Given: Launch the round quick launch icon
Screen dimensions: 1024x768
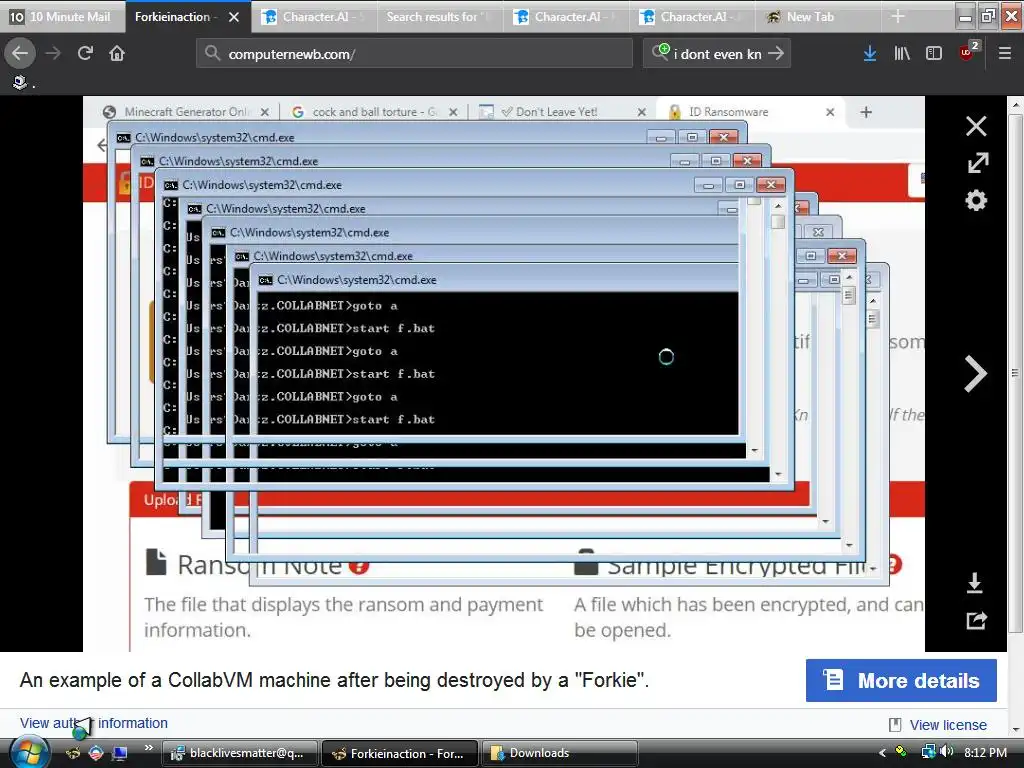Looking at the screenshot, I should tap(96, 753).
